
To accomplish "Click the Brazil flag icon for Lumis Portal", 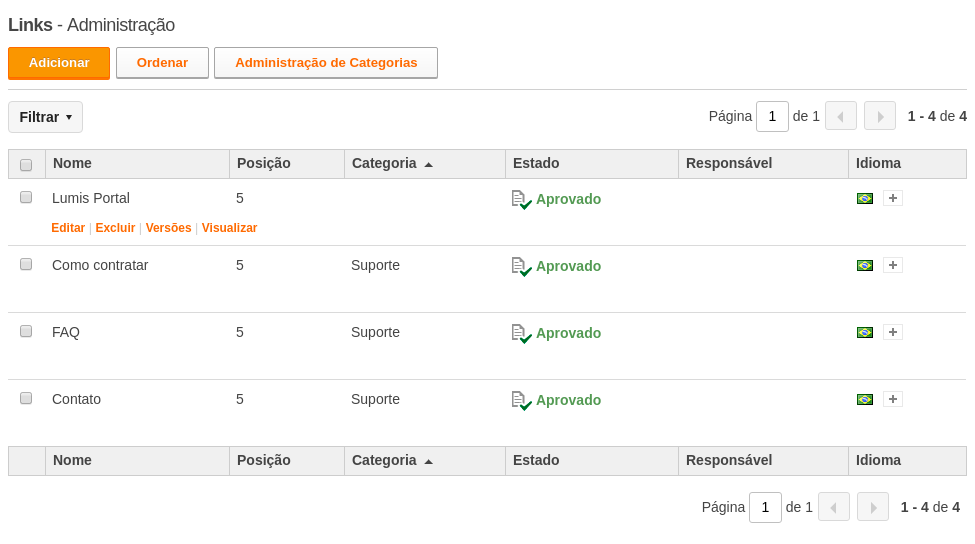I will click(864, 198).
